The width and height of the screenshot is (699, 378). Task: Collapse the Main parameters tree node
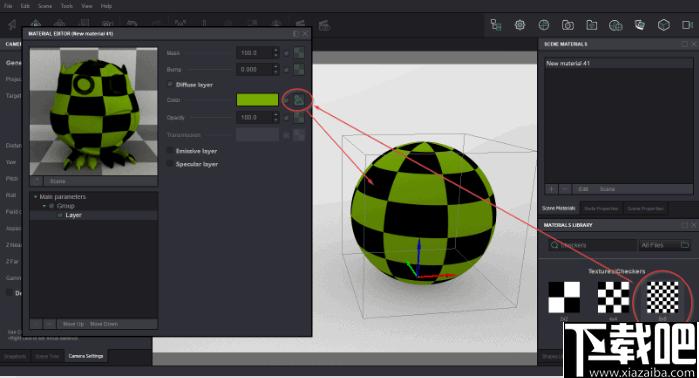[x=36, y=197]
